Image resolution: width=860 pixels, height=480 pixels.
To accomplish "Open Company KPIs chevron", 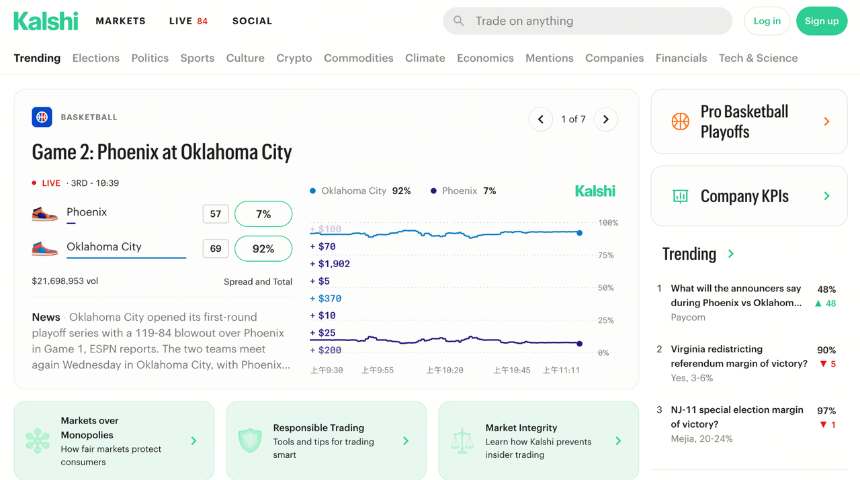I will 827,196.
